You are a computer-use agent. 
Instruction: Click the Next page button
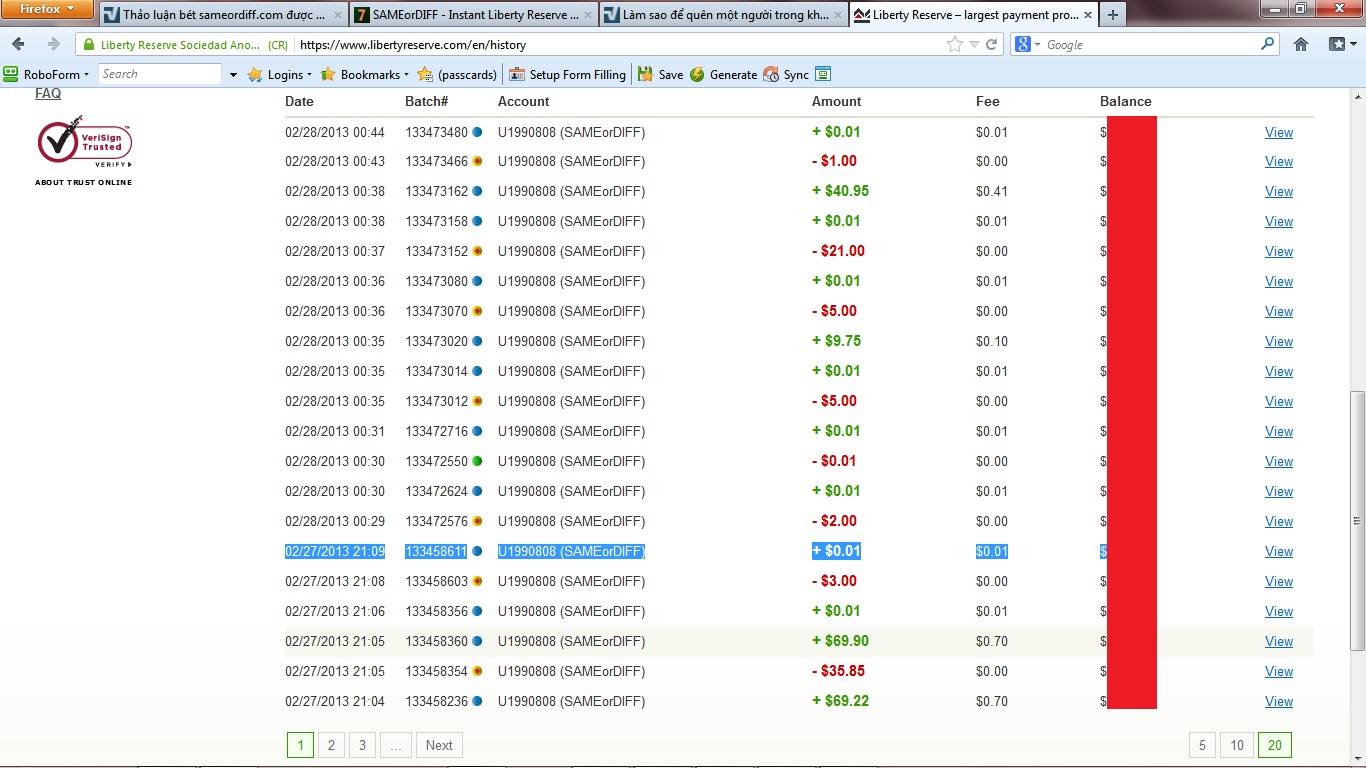tap(439, 745)
